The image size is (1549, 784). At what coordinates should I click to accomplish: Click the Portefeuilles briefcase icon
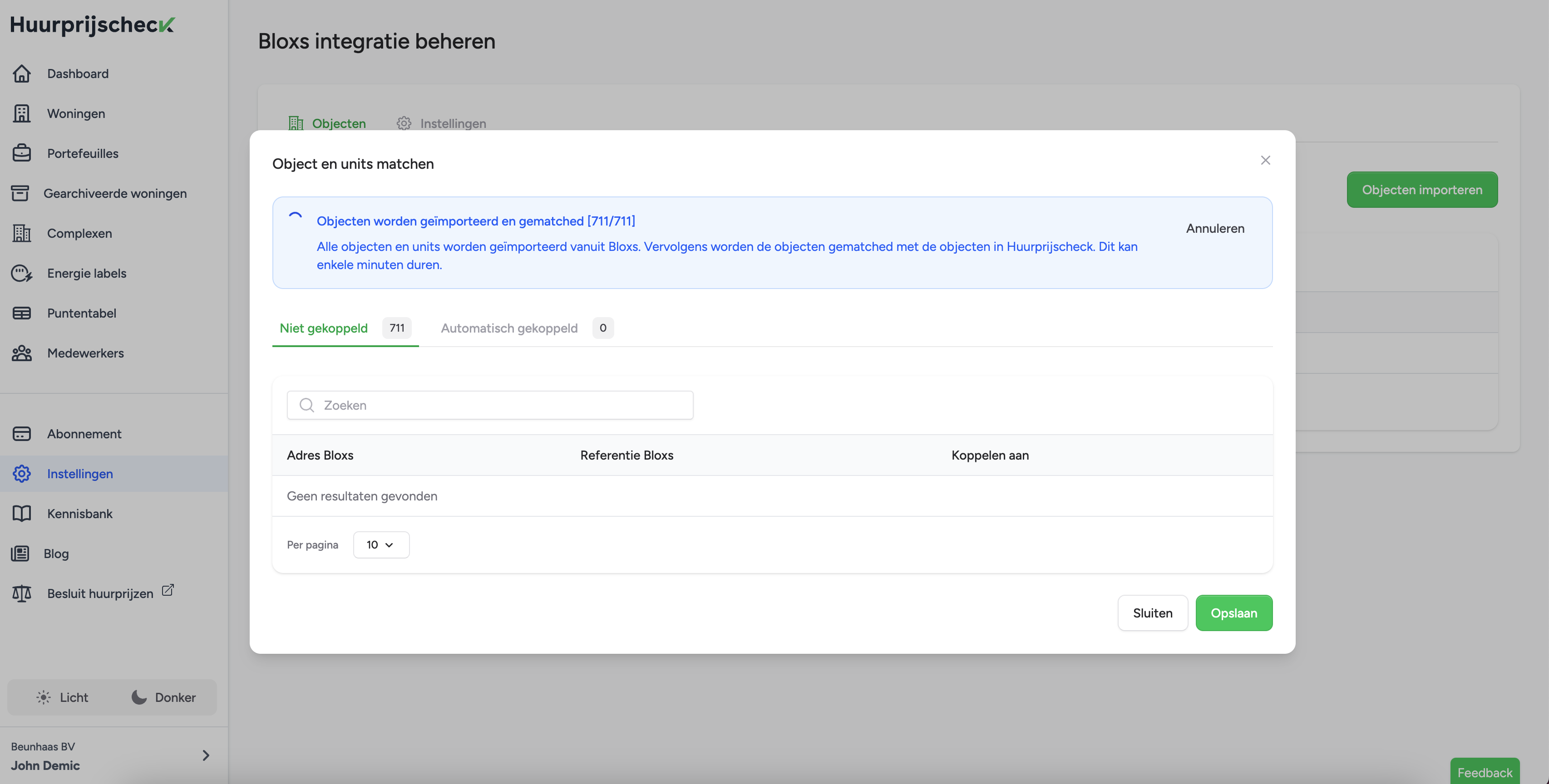pos(22,153)
